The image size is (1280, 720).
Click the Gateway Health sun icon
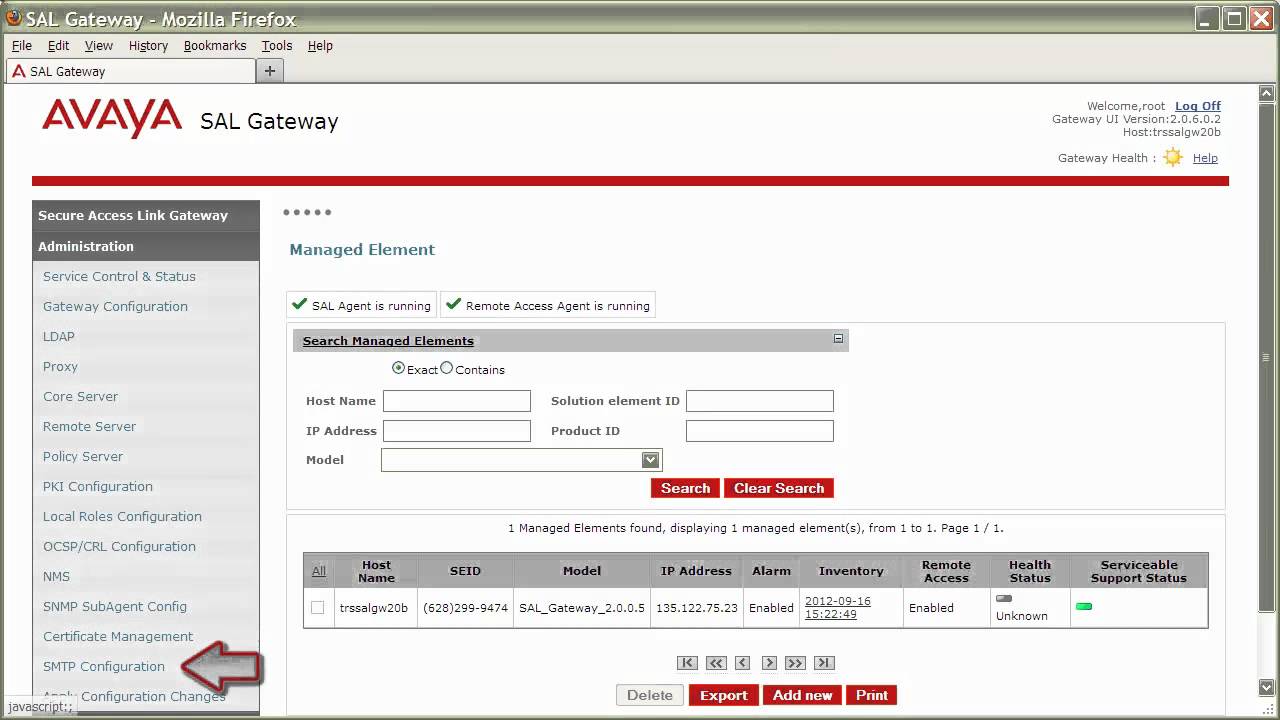point(1173,157)
